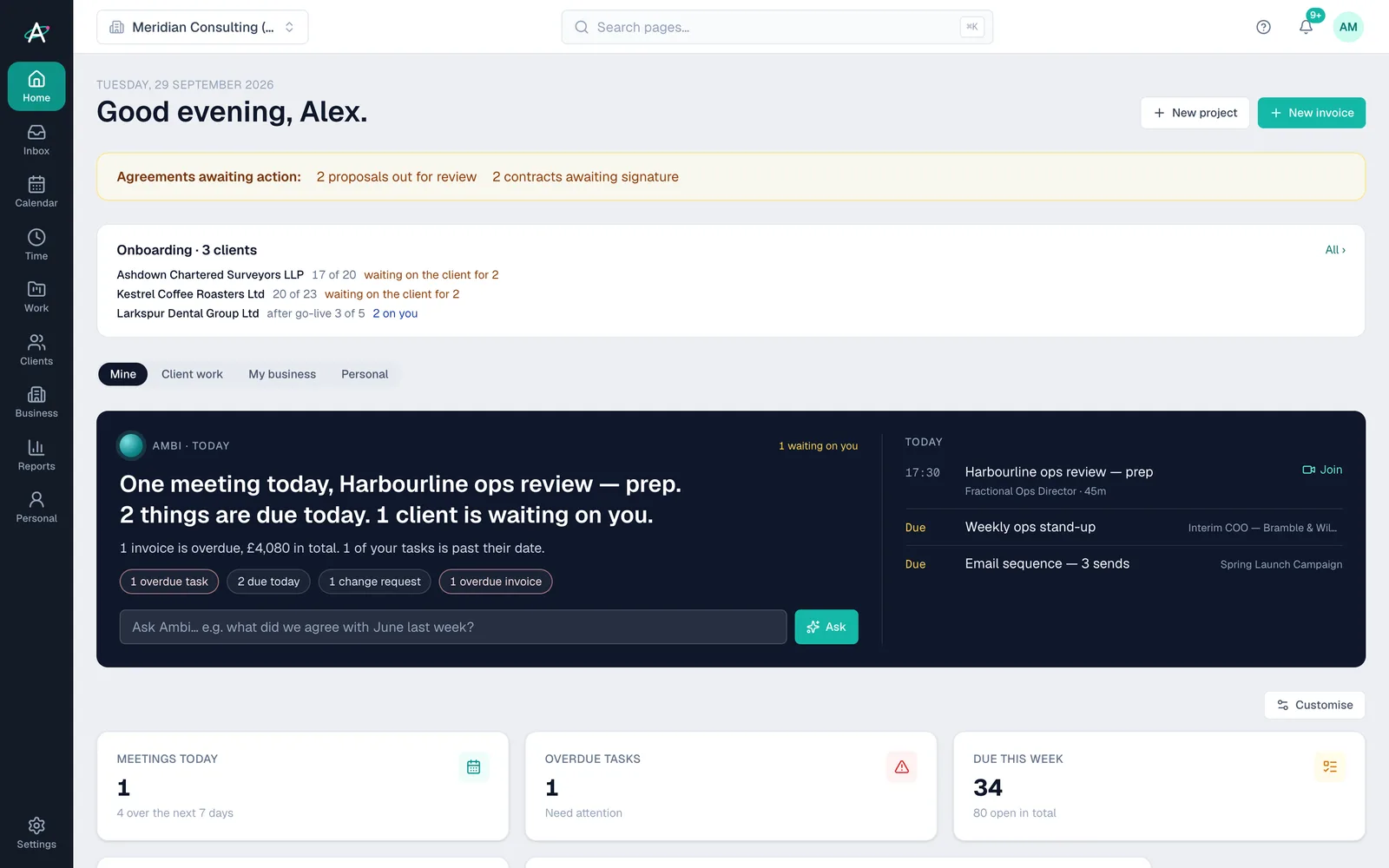
Task: Click the Ask button for Ambi
Action: (826, 627)
